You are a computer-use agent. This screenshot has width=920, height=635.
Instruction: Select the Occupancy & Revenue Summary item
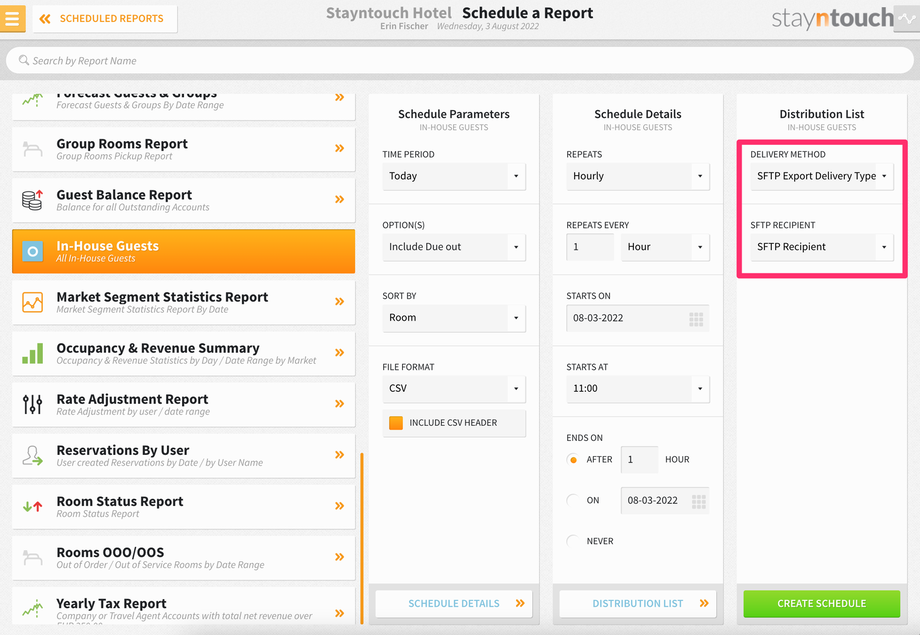tap(184, 353)
